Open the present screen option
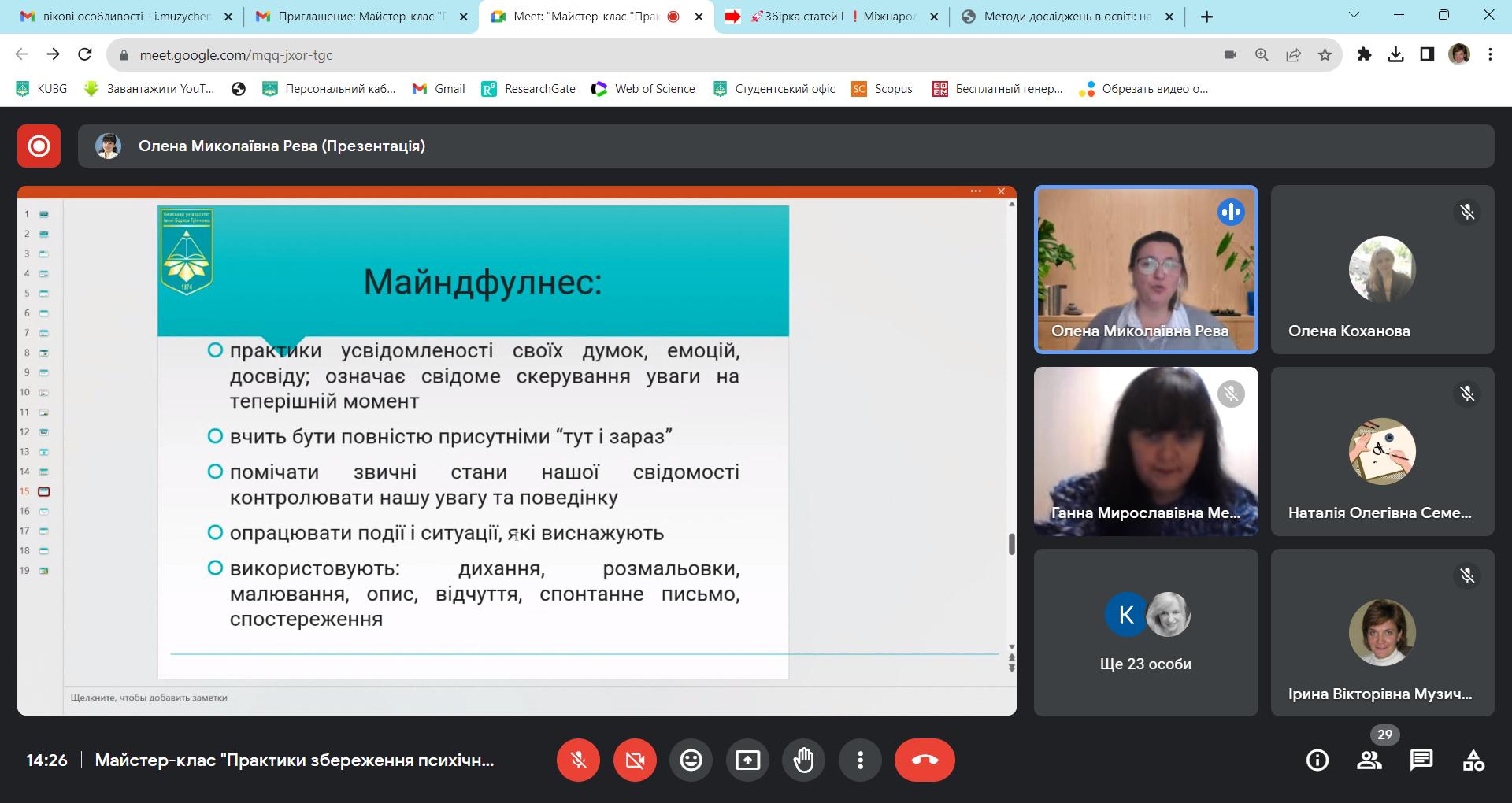The width and height of the screenshot is (1512, 803). (x=747, y=760)
